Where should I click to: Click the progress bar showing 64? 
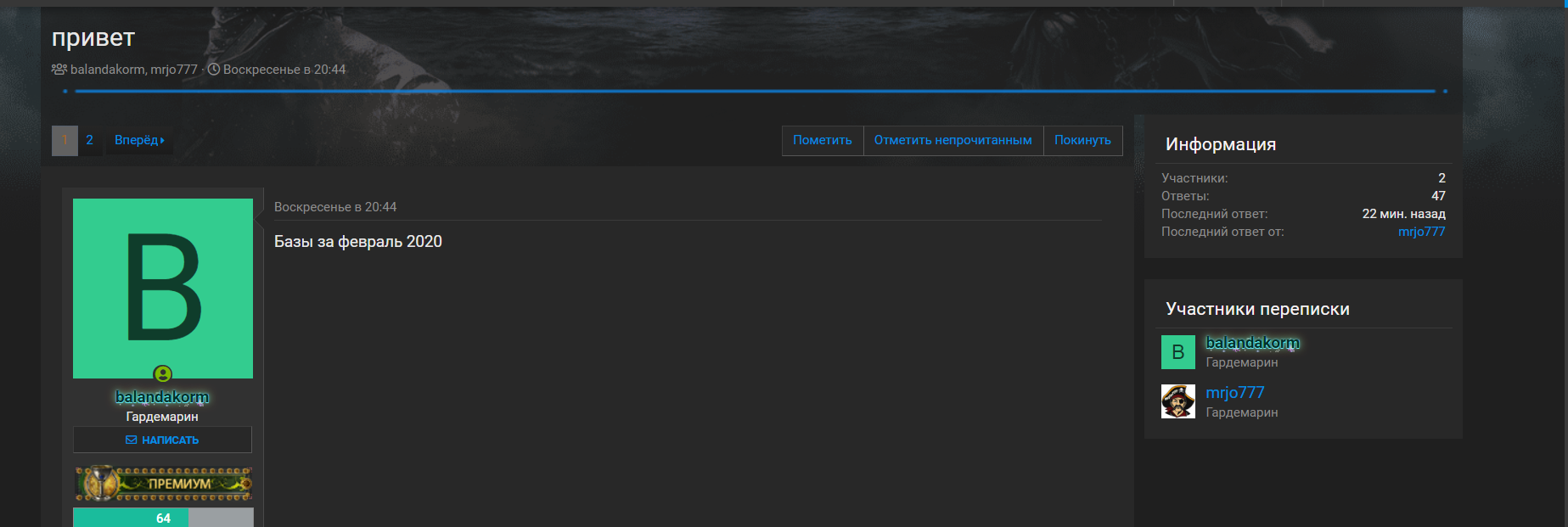point(163,518)
